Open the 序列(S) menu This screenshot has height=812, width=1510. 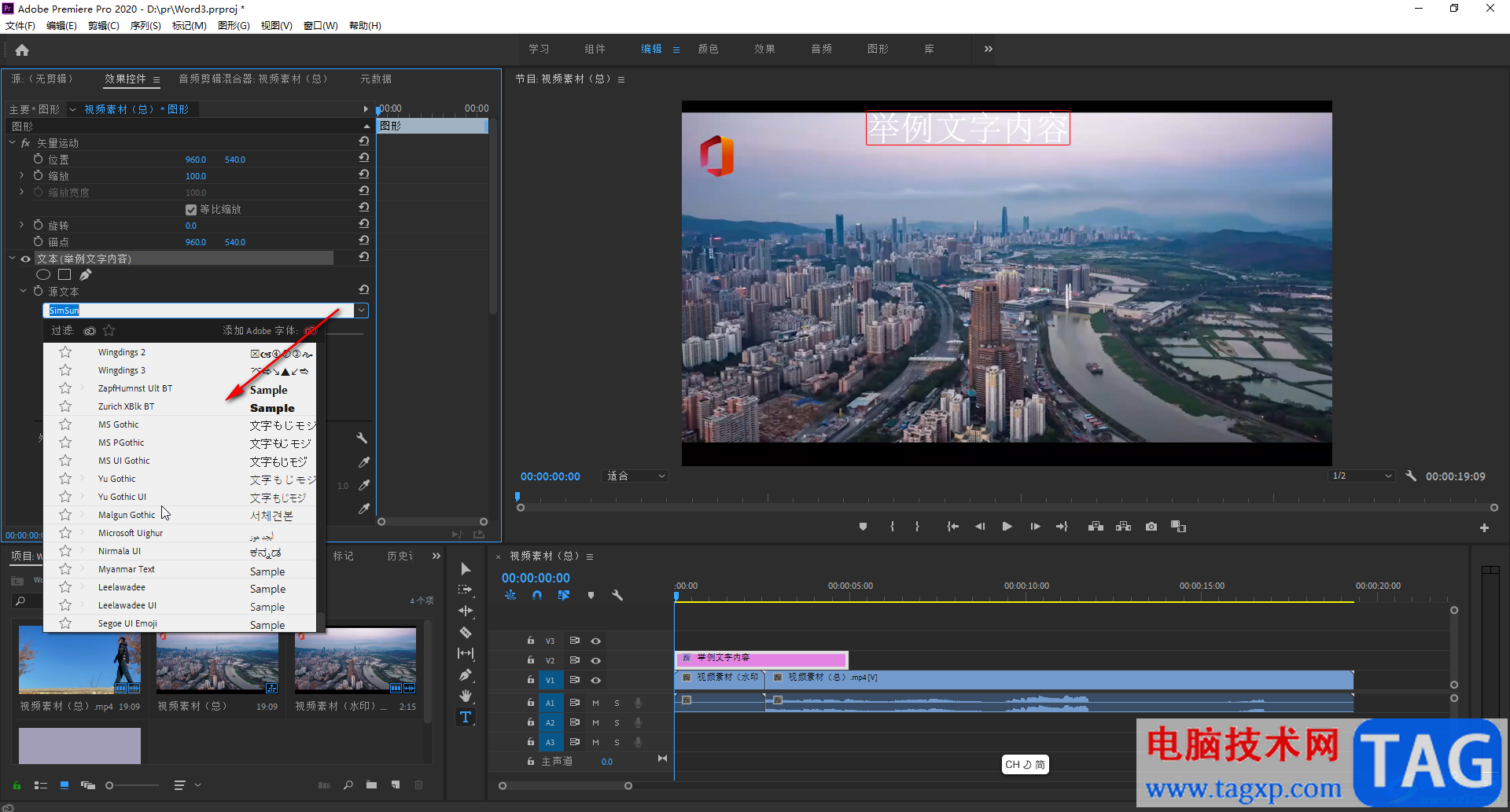(x=145, y=25)
